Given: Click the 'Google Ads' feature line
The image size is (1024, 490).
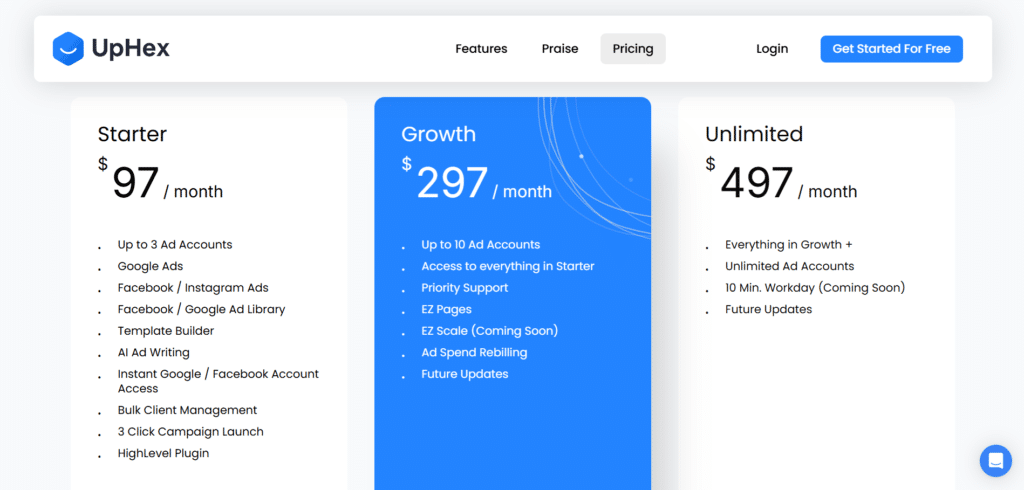Looking at the screenshot, I should point(150,267).
